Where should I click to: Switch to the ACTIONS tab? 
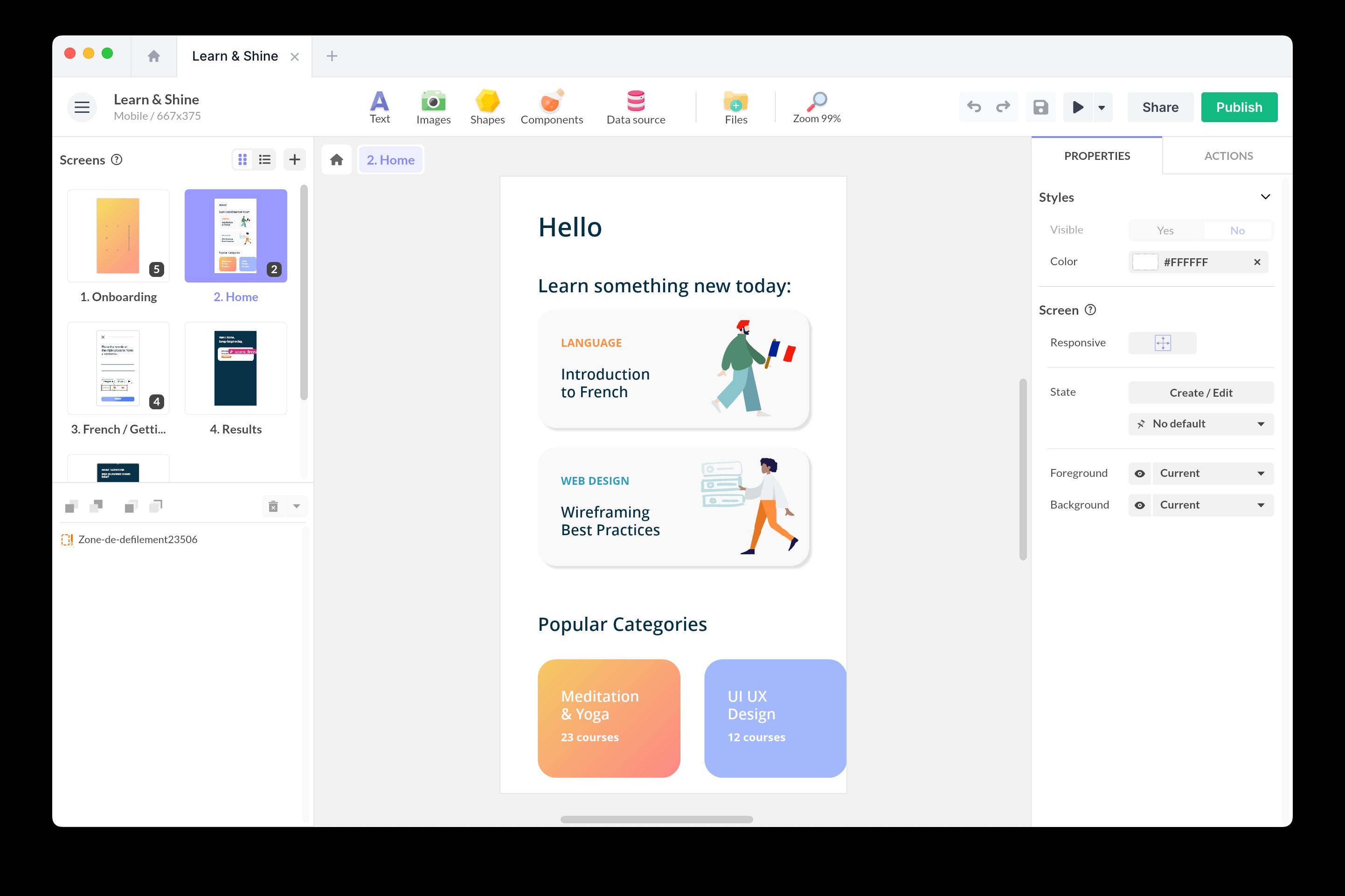[x=1227, y=155]
